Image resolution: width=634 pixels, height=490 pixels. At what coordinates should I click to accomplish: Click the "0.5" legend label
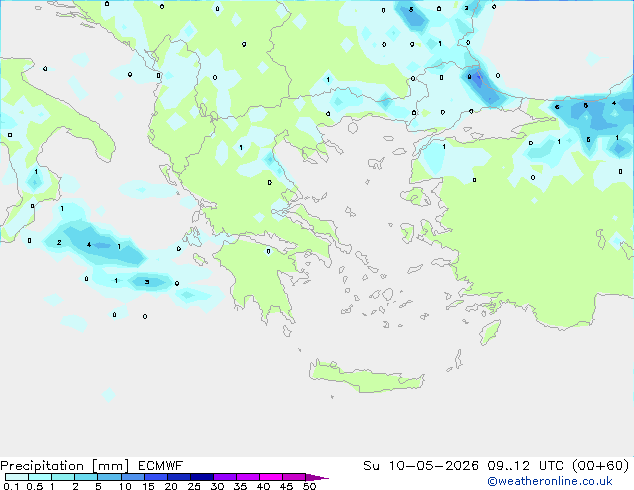pyautogui.click(x=34, y=486)
